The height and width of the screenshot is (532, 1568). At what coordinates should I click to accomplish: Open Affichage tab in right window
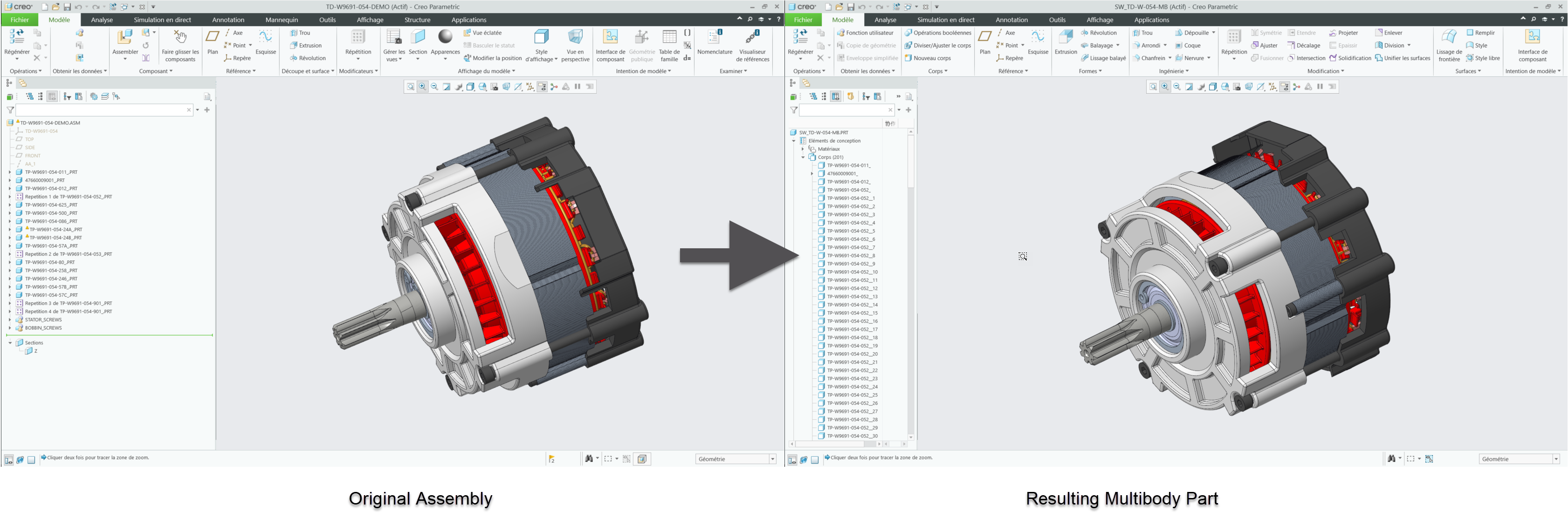1100,20
